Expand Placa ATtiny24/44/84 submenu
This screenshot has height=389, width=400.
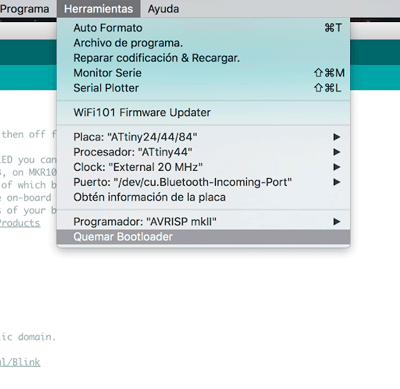[x=203, y=137]
